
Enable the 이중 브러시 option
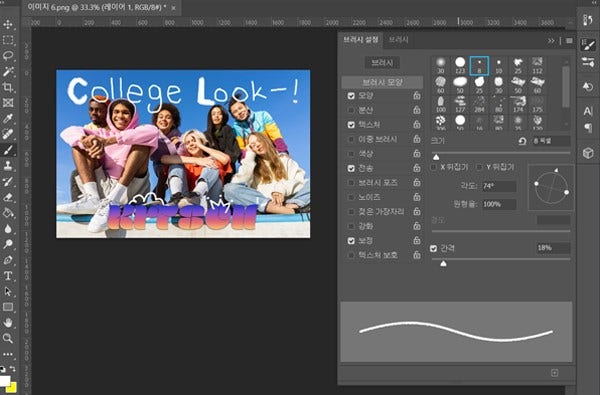tap(351, 139)
